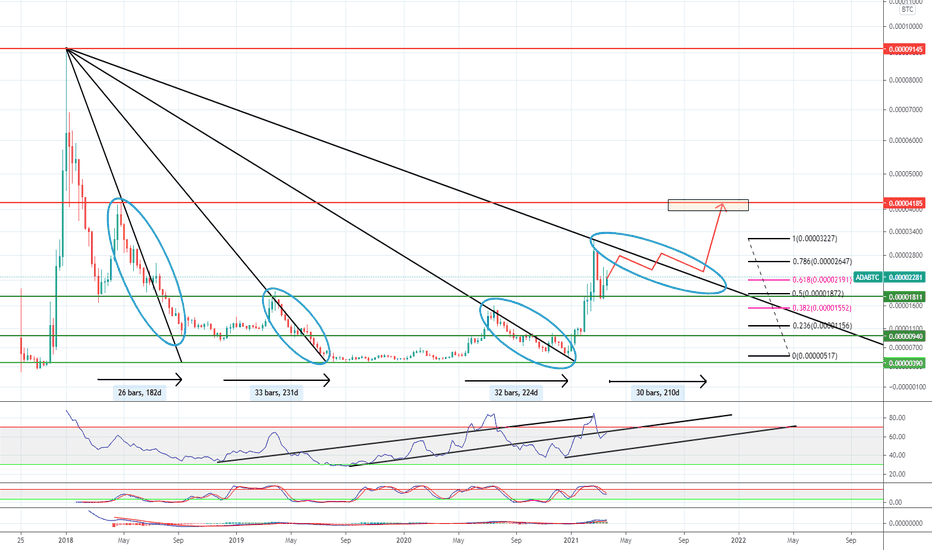Click the 0.00008000 price axis value

(906, 80)
